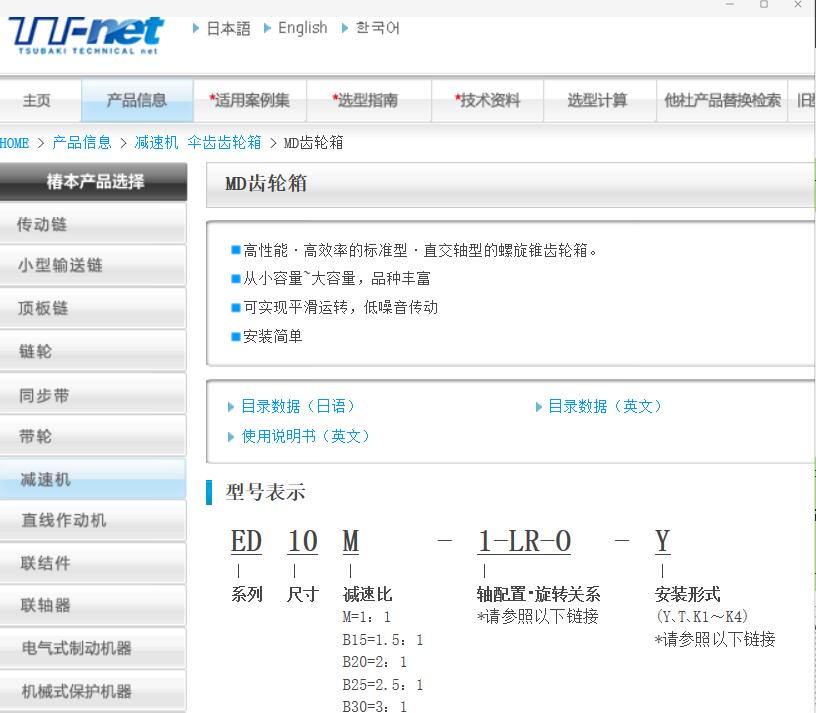816x713 pixels.
Task: Open 产品信息 from the breadcrumb trail
Action: (x=80, y=143)
